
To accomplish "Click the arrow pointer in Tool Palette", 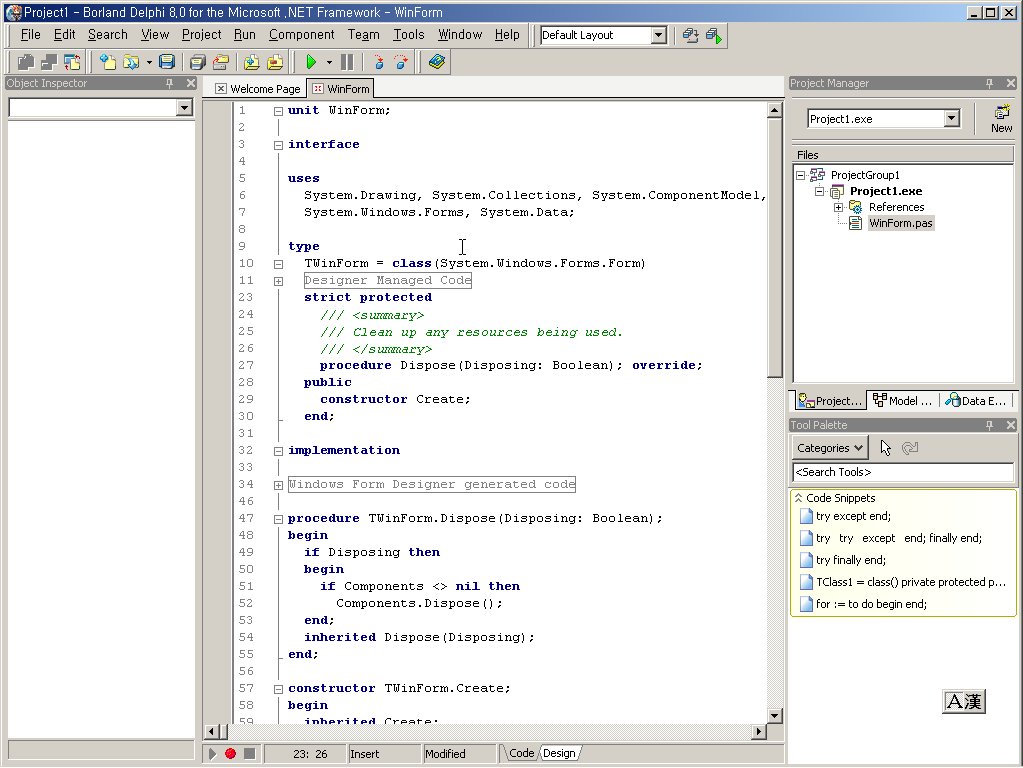I will (886, 448).
